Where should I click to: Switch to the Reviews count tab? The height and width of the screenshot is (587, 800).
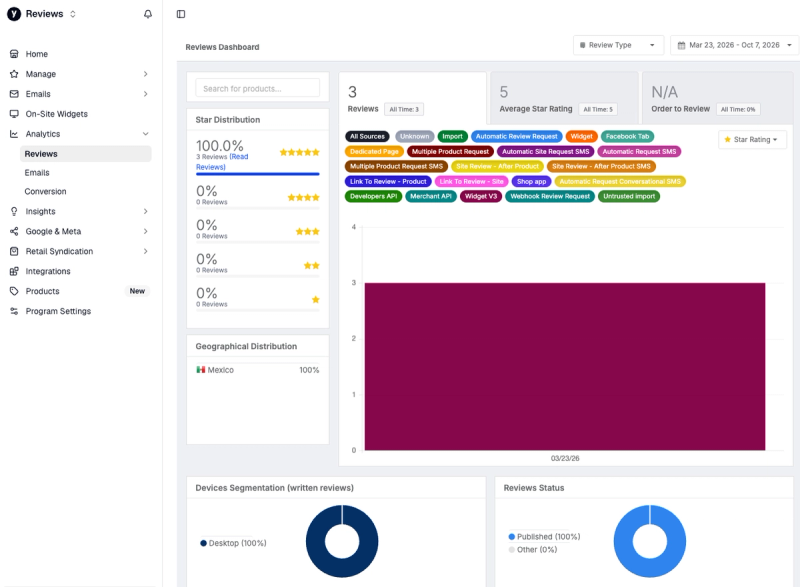(x=413, y=98)
